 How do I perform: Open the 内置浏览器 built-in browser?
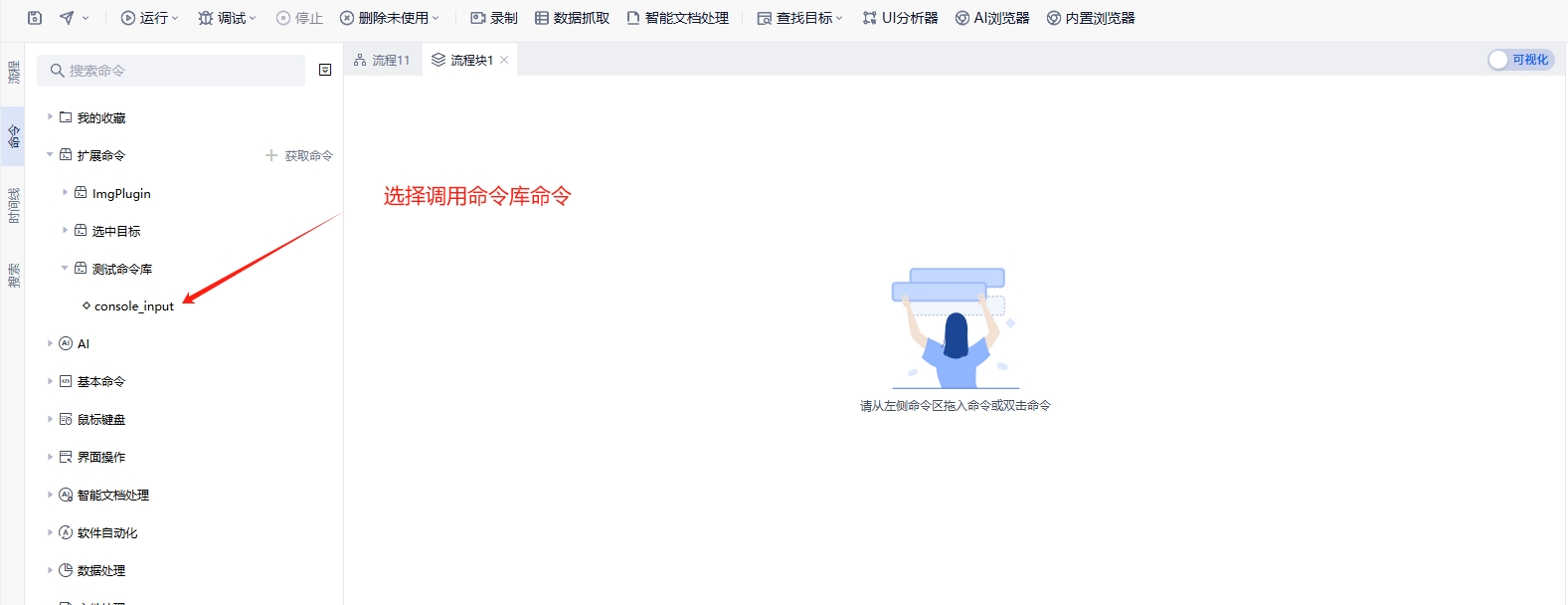tap(1091, 18)
